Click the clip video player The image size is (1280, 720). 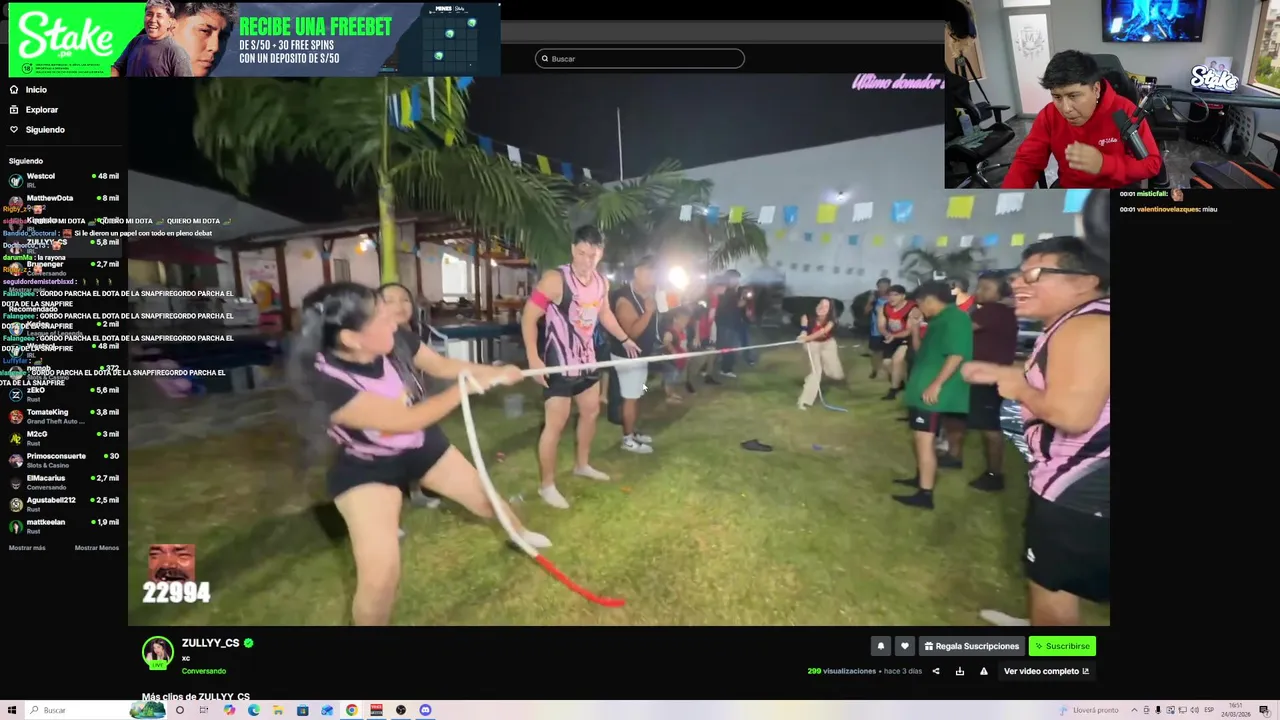click(x=618, y=350)
